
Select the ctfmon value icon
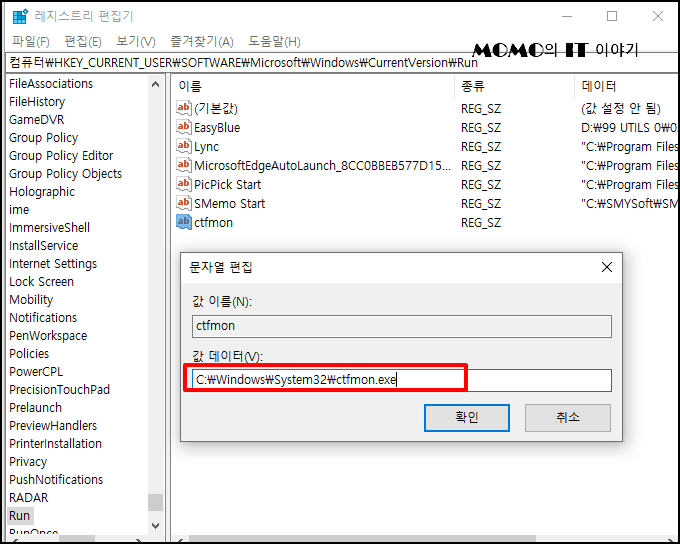pyautogui.click(x=183, y=222)
